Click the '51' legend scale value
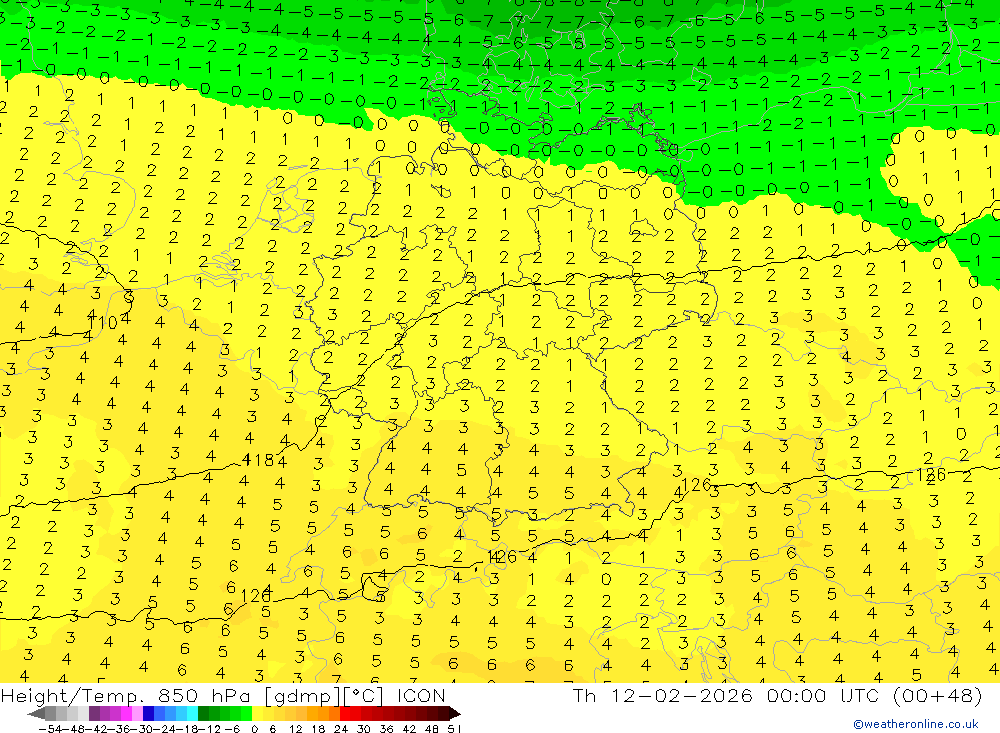The height and width of the screenshot is (733, 1000). pyautogui.click(x=454, y=729)
